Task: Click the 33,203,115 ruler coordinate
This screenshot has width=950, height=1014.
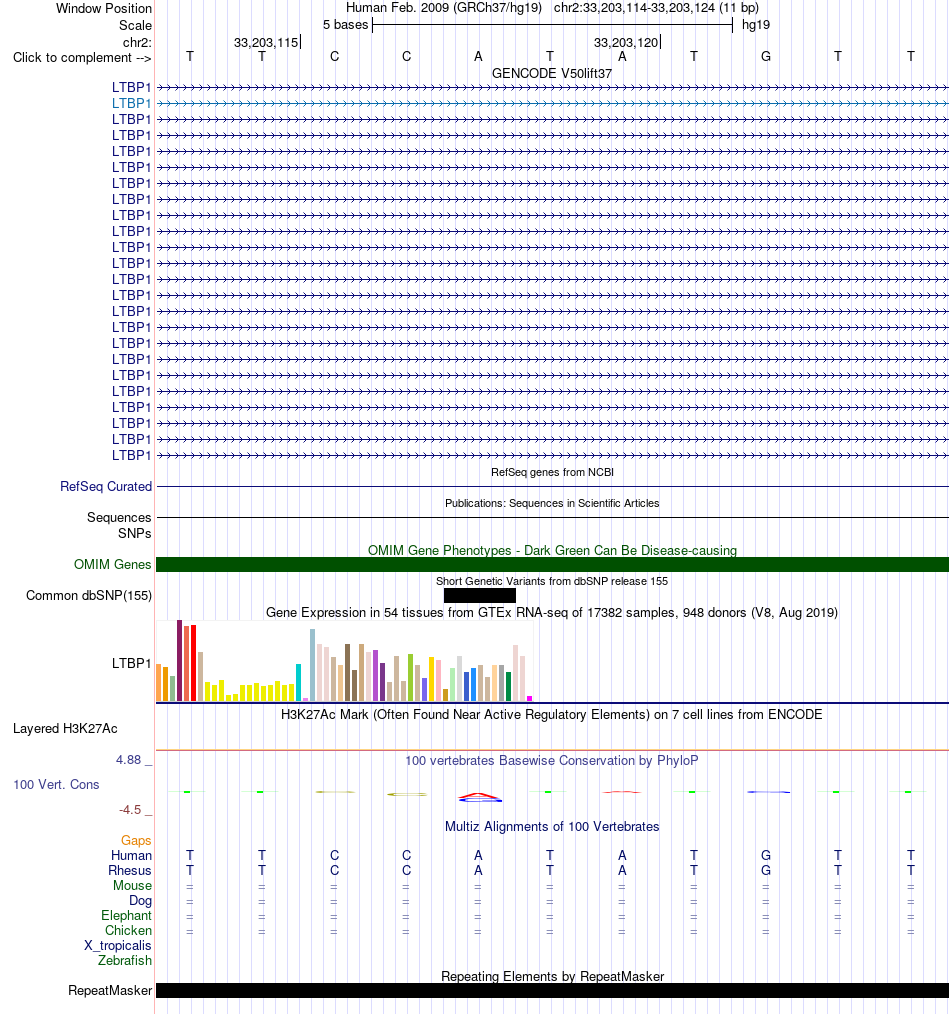Action: point(266,43)
